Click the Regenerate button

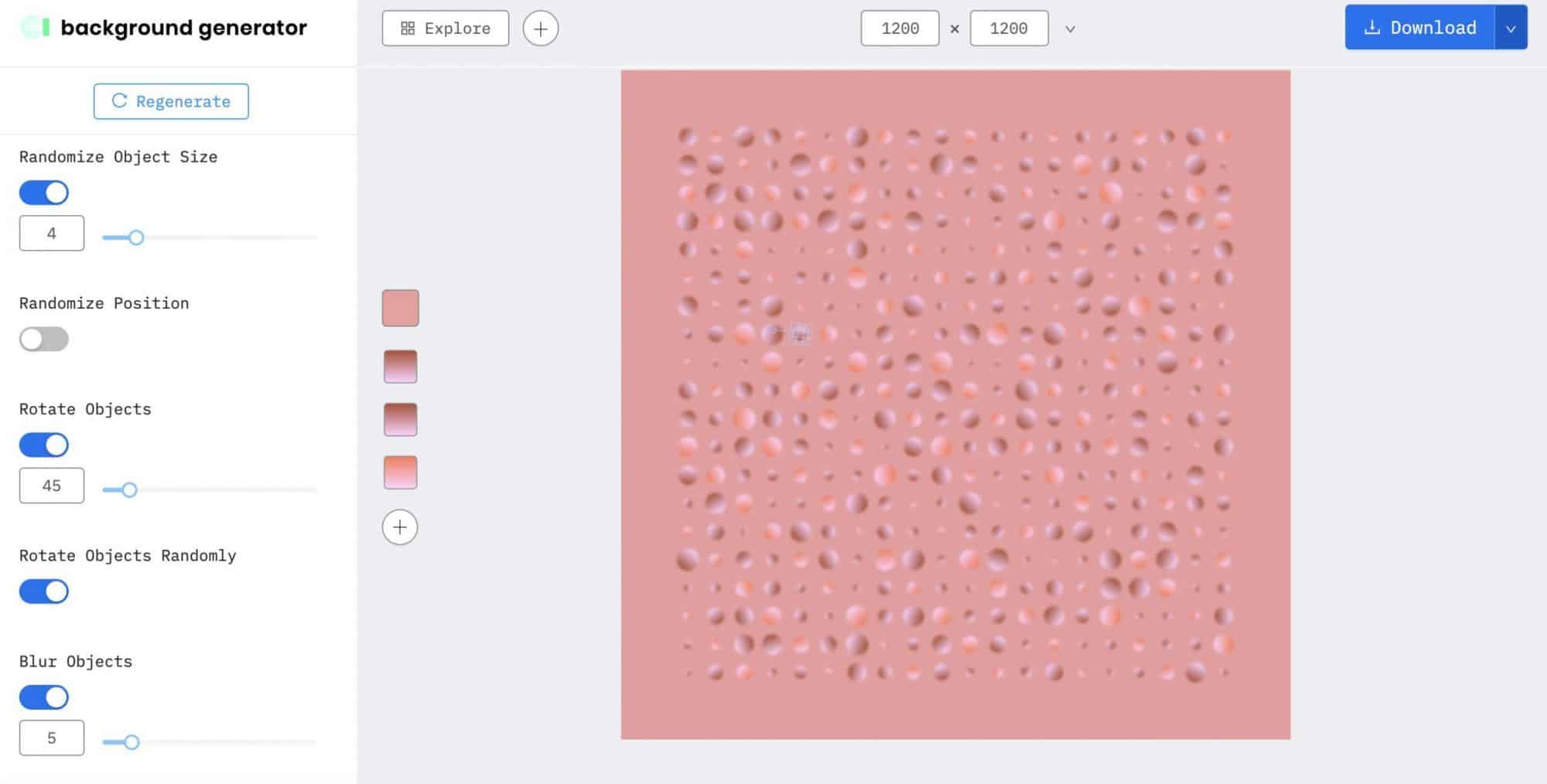tap(170, 101)
